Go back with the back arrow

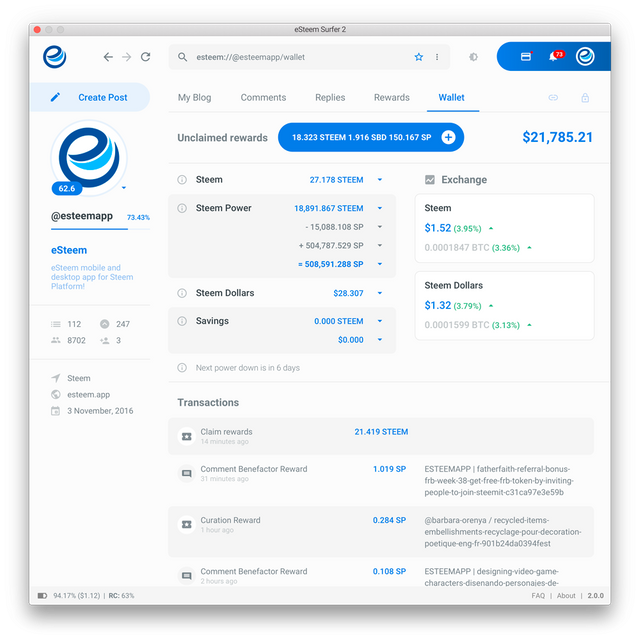pos(108,57)
